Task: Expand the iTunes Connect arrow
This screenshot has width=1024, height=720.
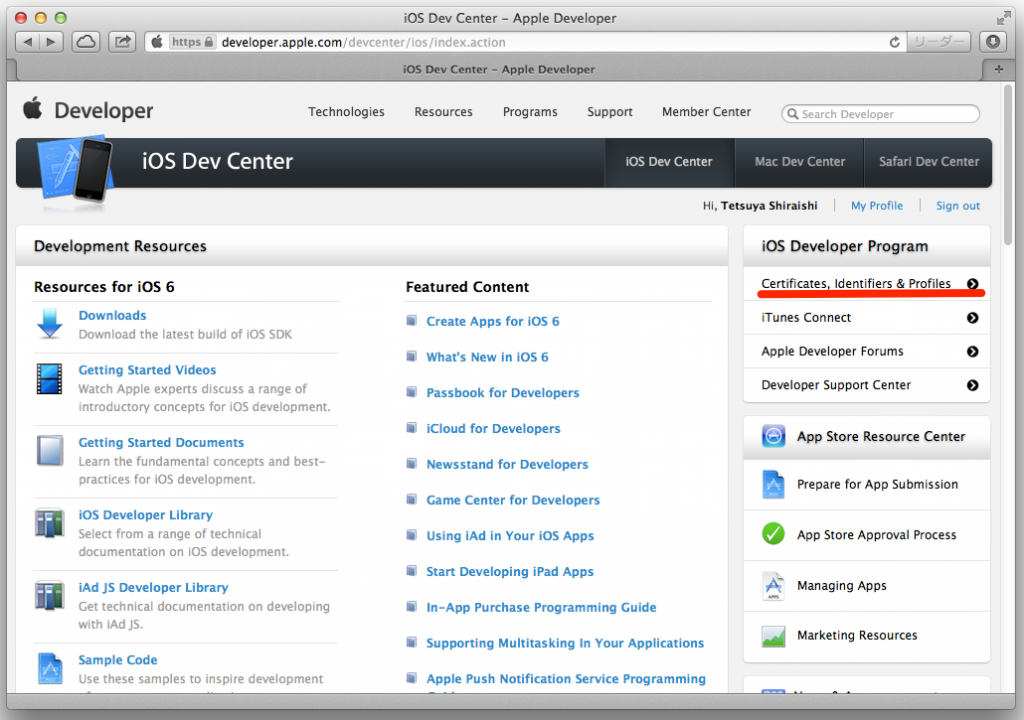Action: [x=972, y=318]
